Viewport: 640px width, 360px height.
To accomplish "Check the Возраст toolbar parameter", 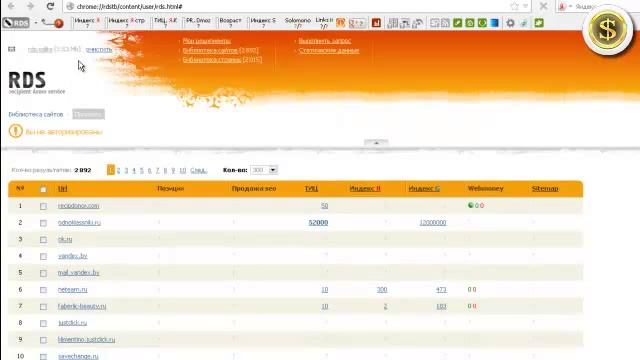I will click(x=230, y=23).
